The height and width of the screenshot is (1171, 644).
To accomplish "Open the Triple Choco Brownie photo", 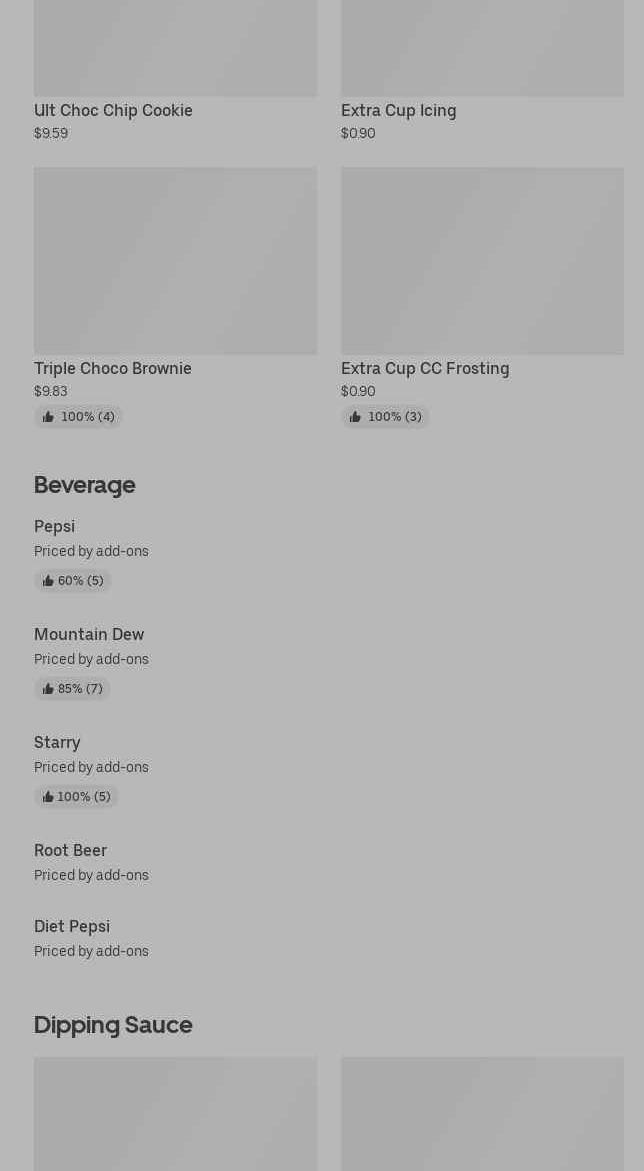I will pyautogui.click(x=175, y=261).
